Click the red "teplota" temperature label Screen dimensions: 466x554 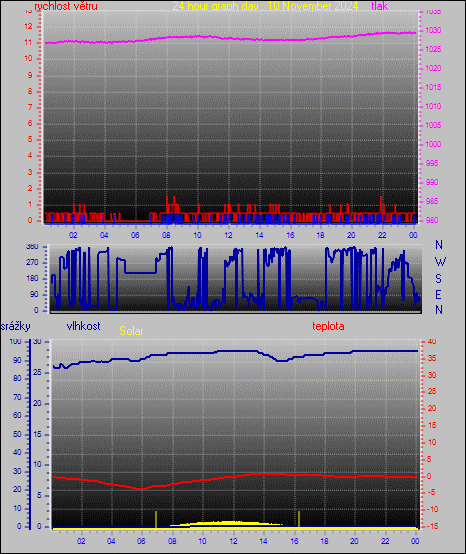tap(328, 326)
